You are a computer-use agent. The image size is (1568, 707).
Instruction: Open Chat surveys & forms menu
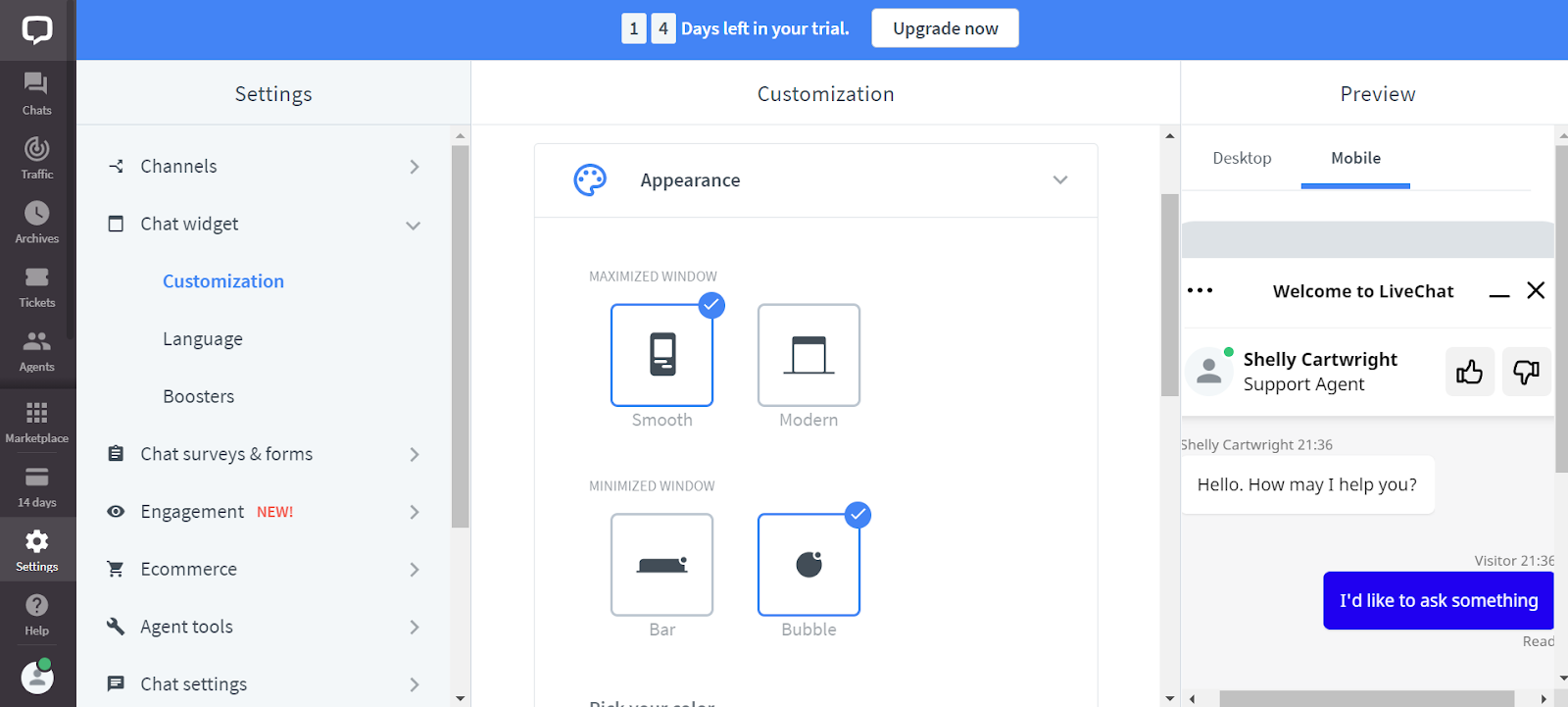click(x=226, y=454)
